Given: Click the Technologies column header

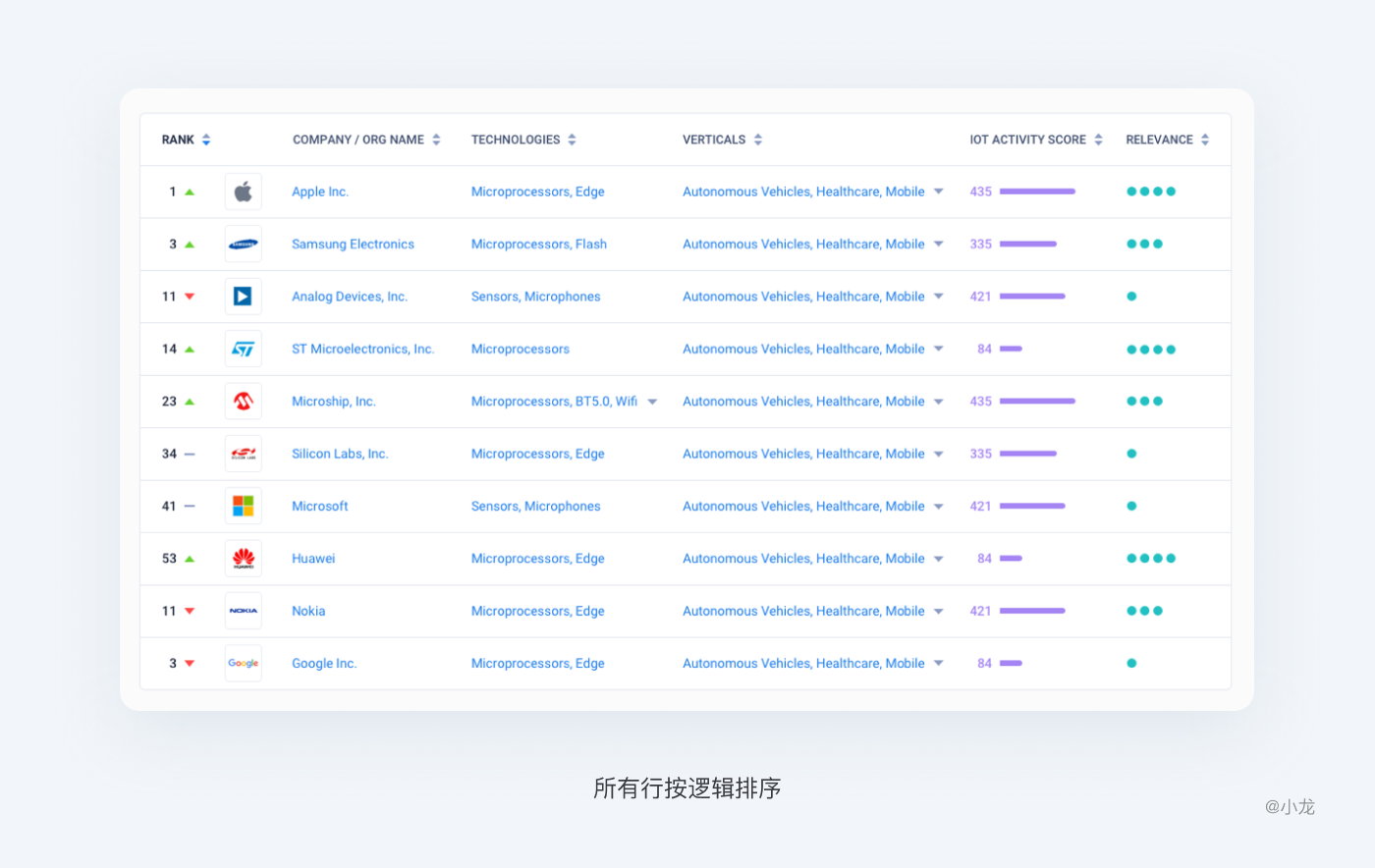Looking at the screenshot, I should click(x=516, y=139).
